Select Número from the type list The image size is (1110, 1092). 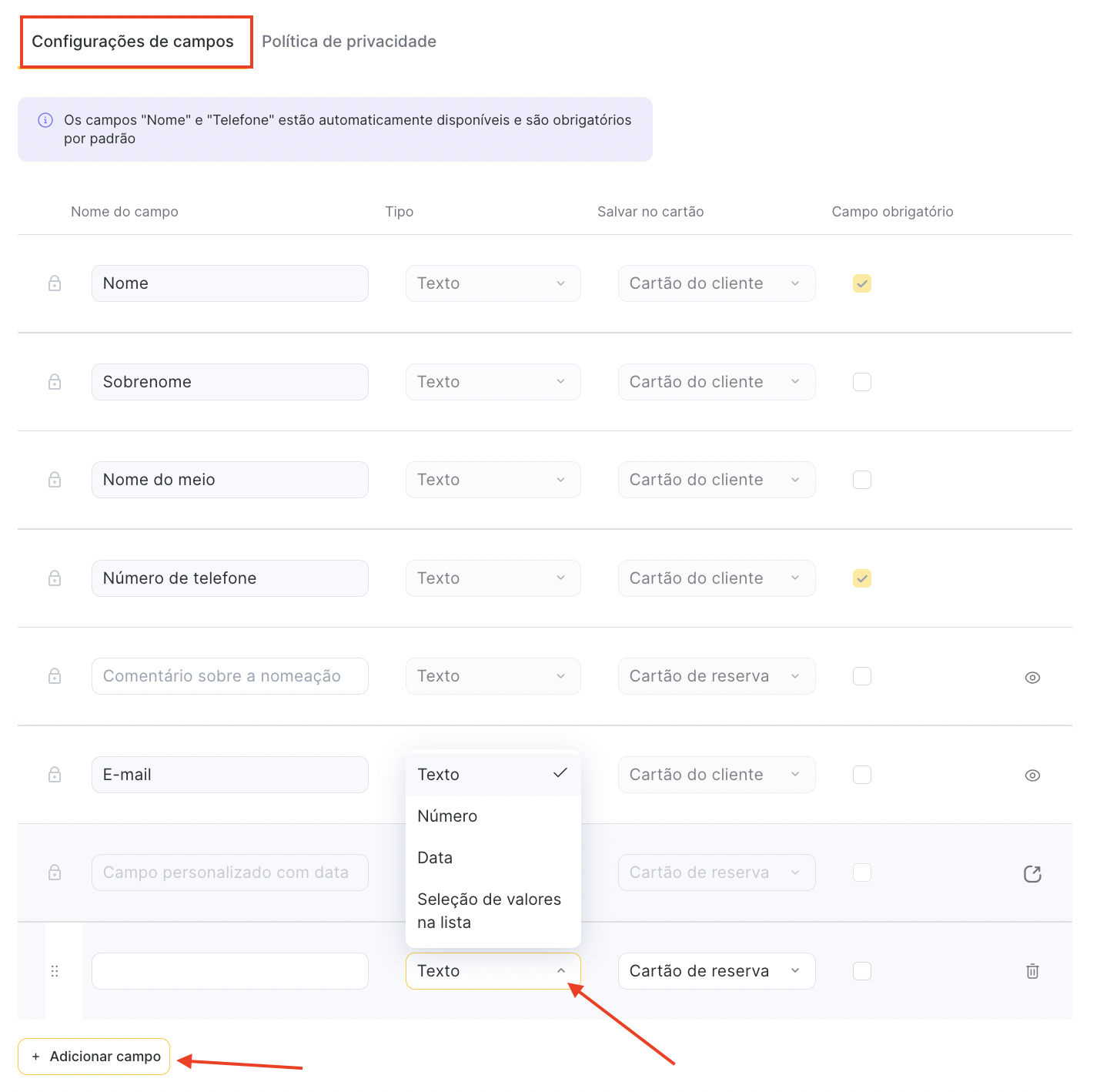447,816
